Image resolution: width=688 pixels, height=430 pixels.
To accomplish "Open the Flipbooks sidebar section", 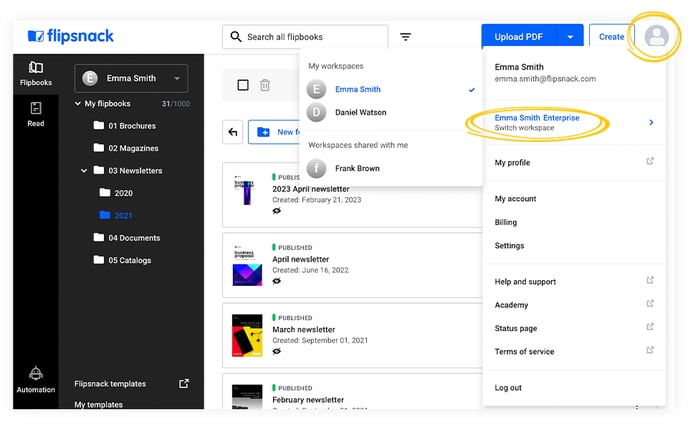I will [36, 73].
